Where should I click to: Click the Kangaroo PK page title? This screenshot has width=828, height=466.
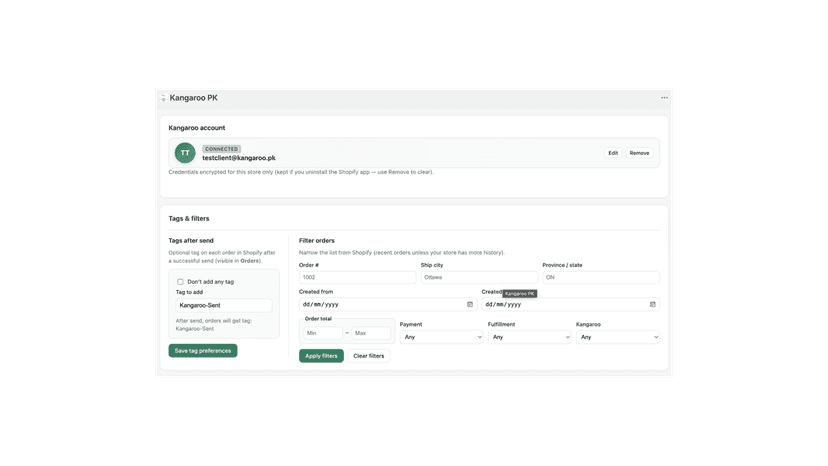(x=193, y=98)
